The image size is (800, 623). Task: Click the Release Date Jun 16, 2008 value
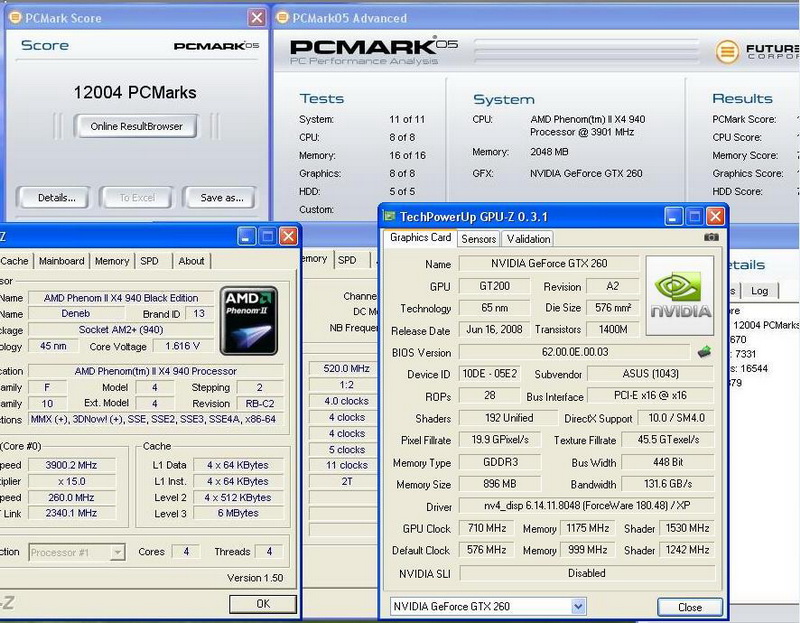coord(494,329)
